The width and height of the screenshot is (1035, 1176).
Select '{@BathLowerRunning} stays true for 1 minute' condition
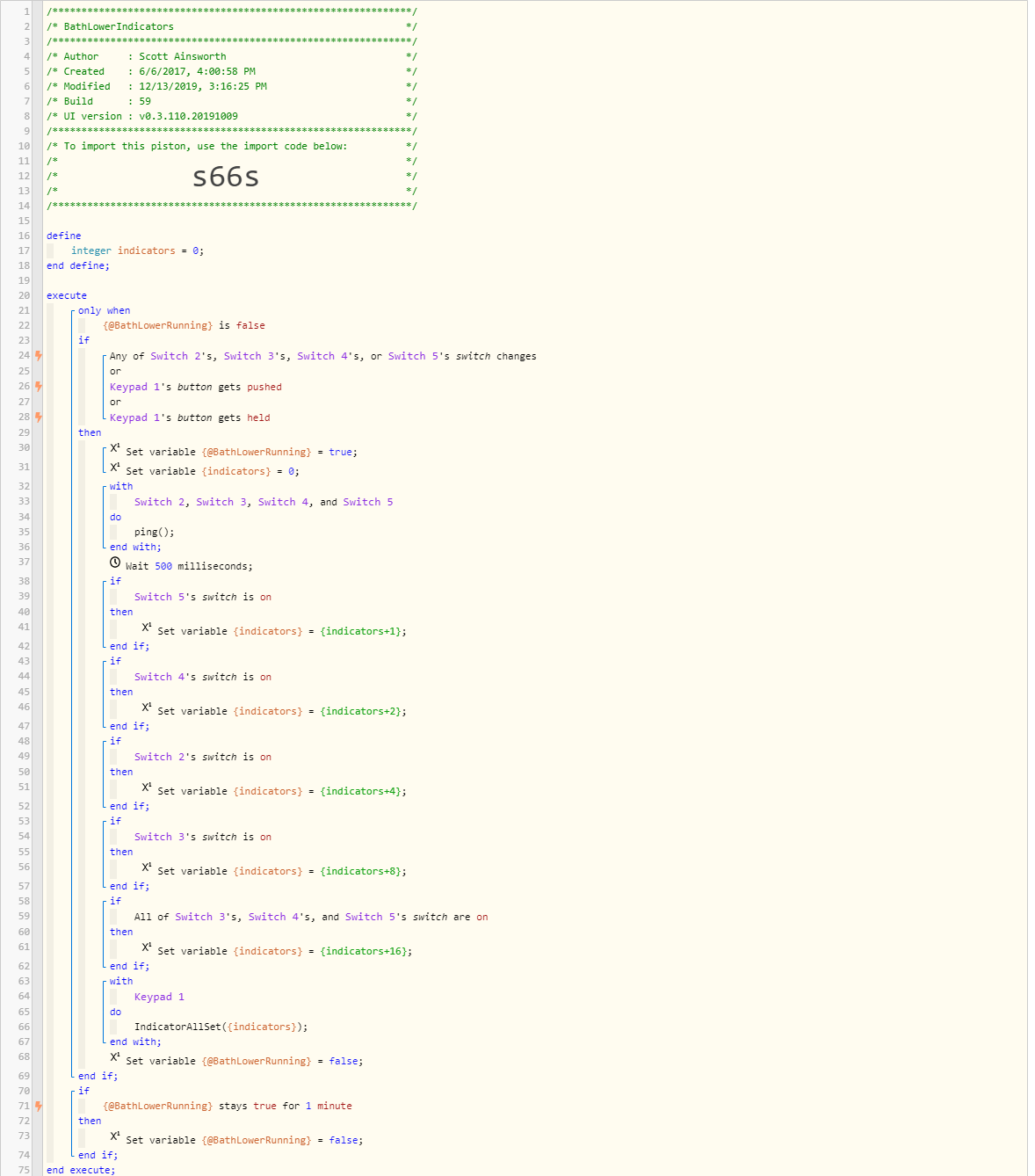(x=228, y=1106)
